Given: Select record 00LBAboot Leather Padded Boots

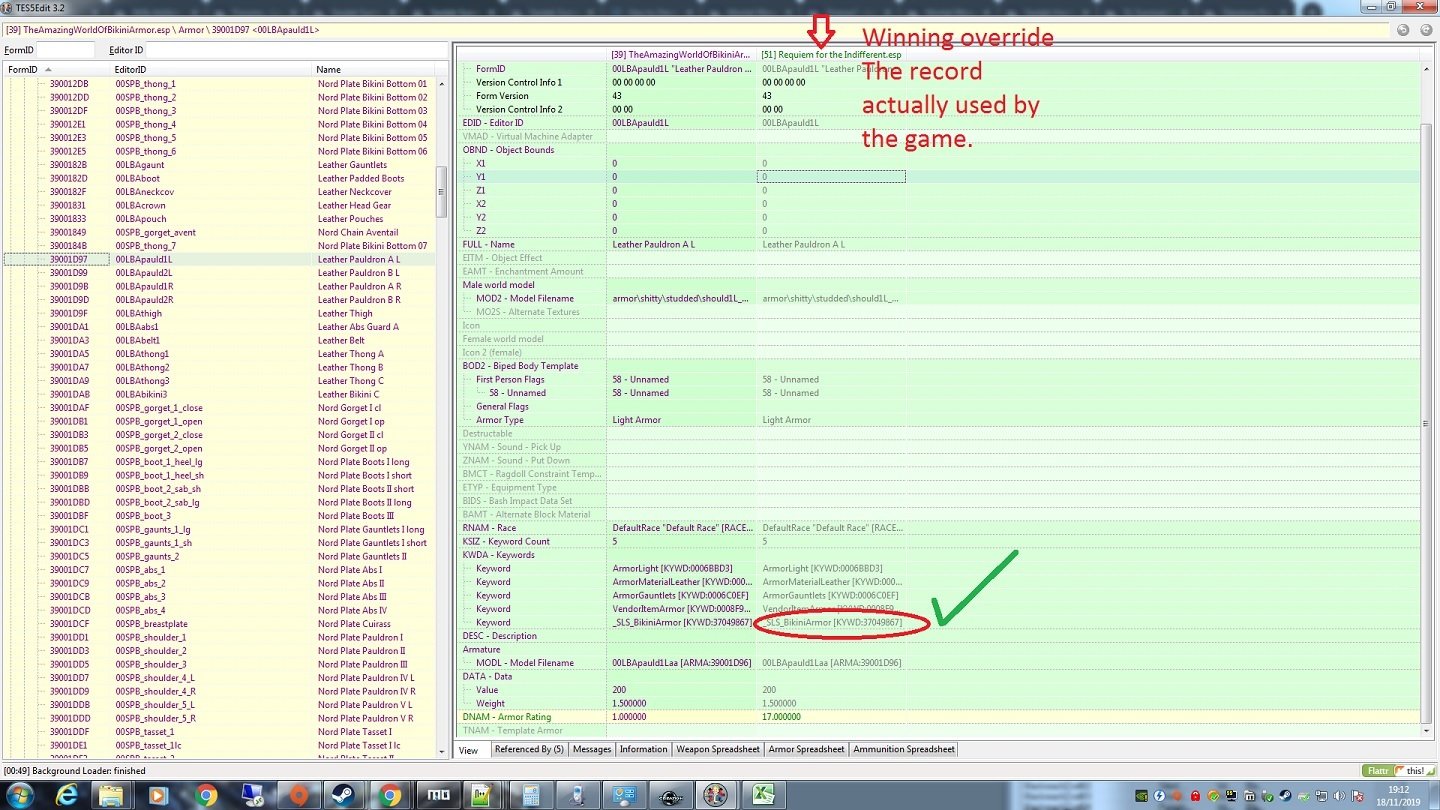Looking at the screenshot, I should 218,178.
